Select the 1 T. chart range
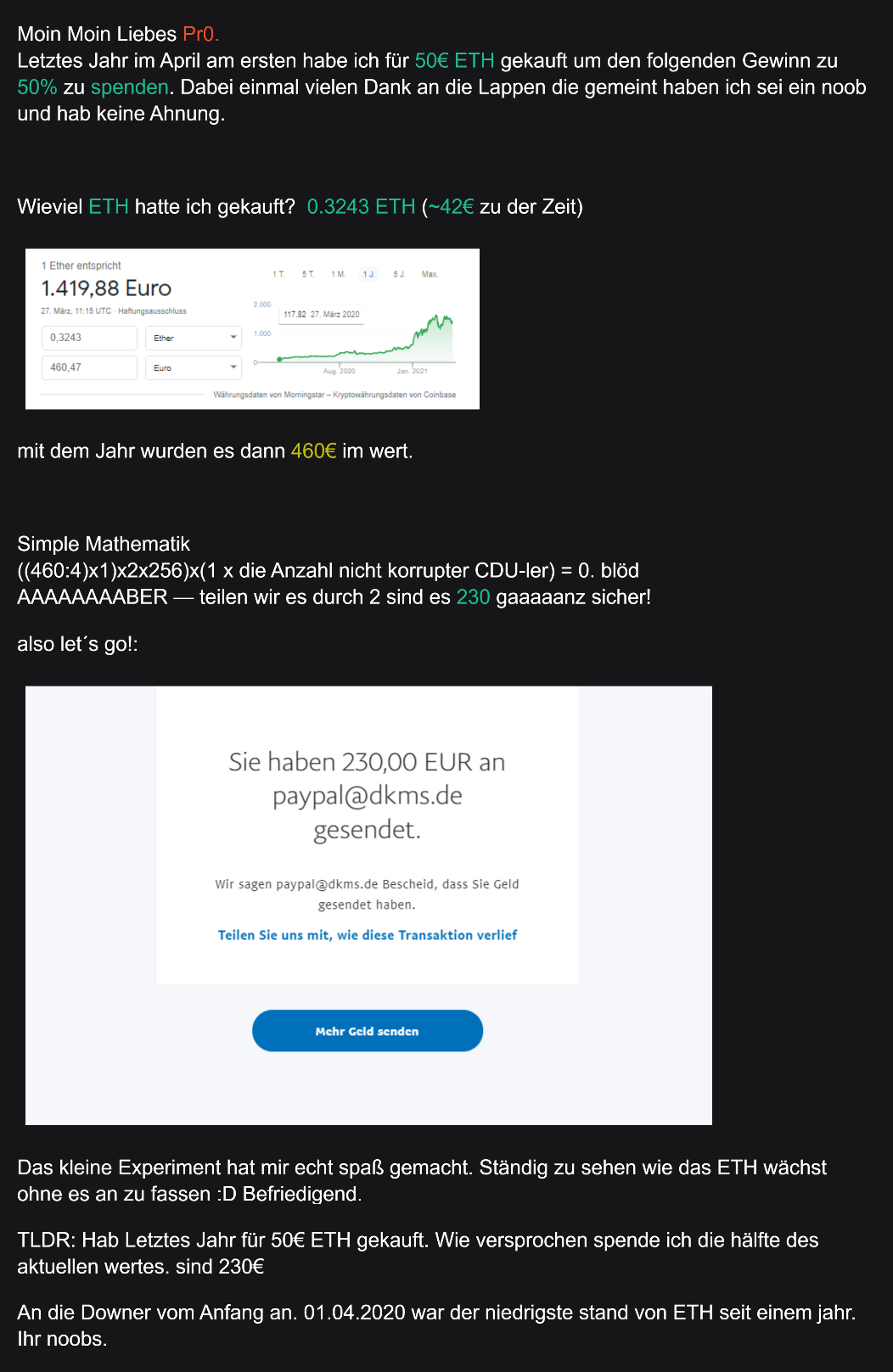The width and height of the screenshot is (893, 1372). pos(278,274)
